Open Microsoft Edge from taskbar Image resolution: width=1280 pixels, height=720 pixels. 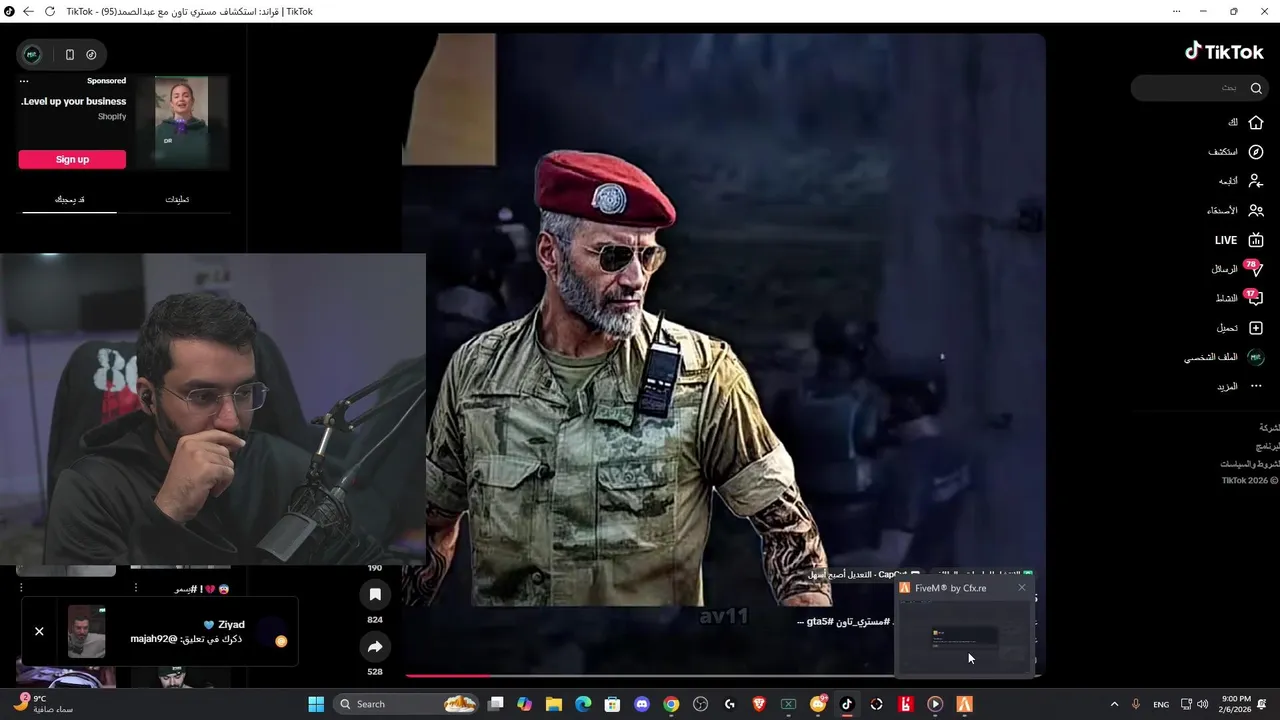583,704
